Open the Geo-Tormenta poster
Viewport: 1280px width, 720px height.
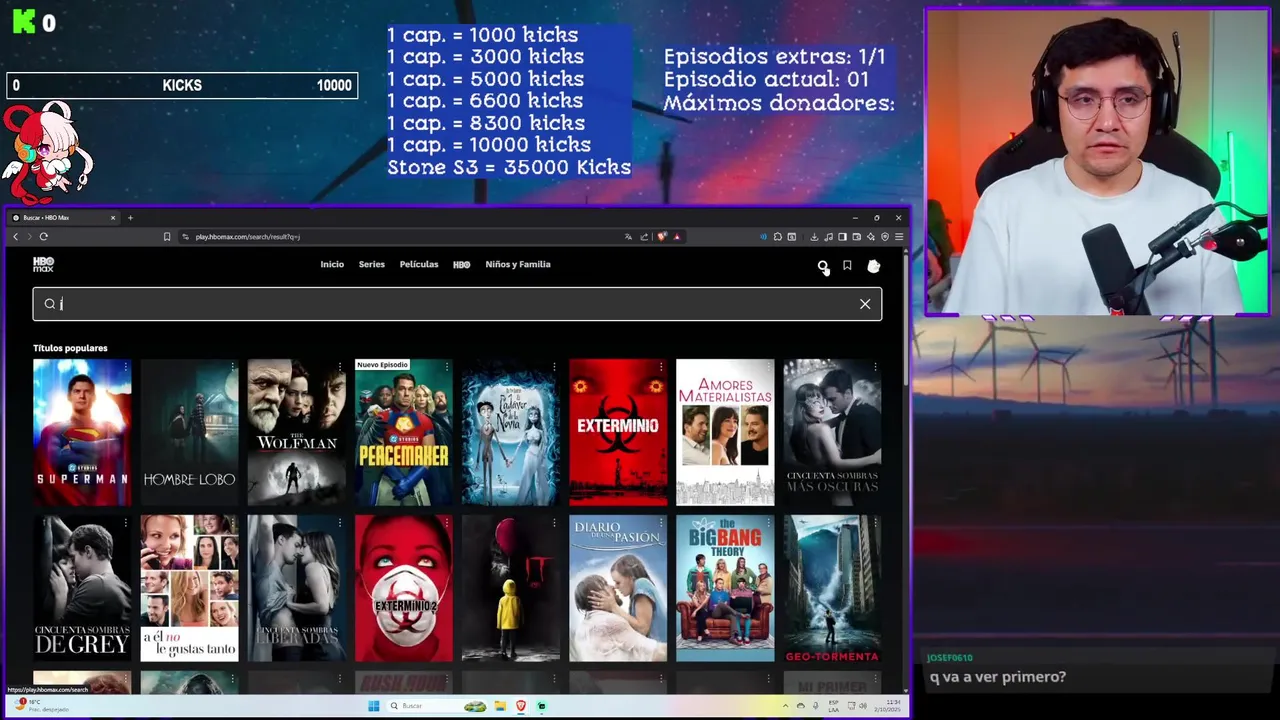click(x=832, y=588)
